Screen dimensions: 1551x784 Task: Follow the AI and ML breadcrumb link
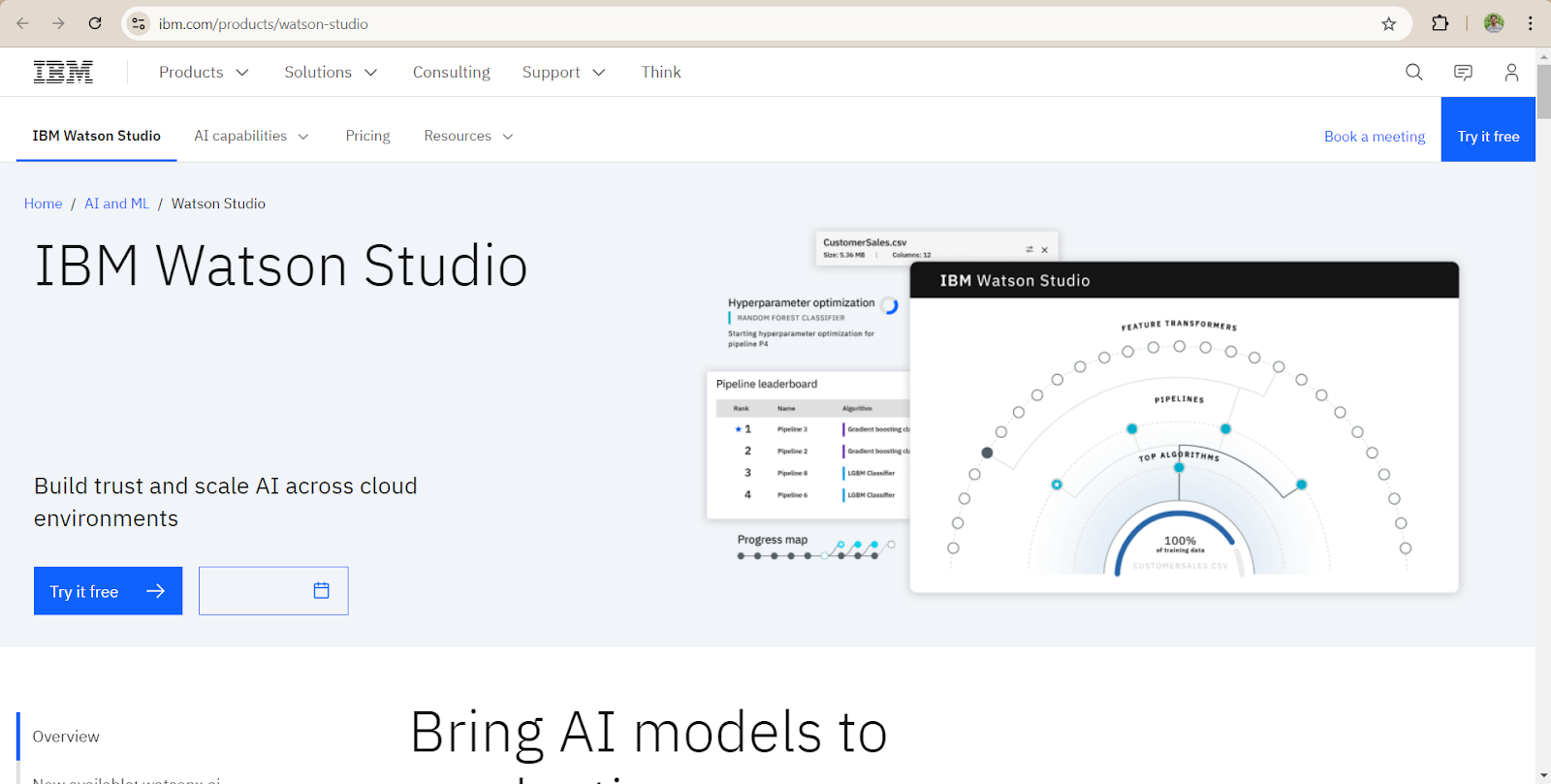pyautogui.click(x=117, y=204)
